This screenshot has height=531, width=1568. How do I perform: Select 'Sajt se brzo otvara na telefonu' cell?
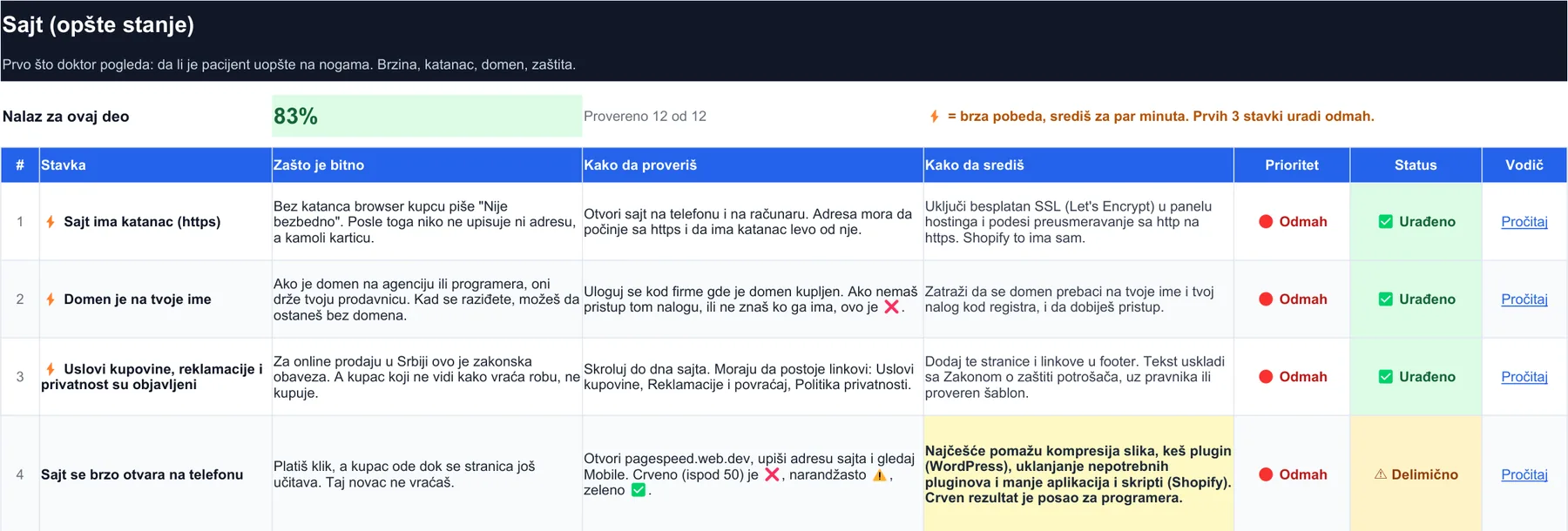(x=156, y=474)
